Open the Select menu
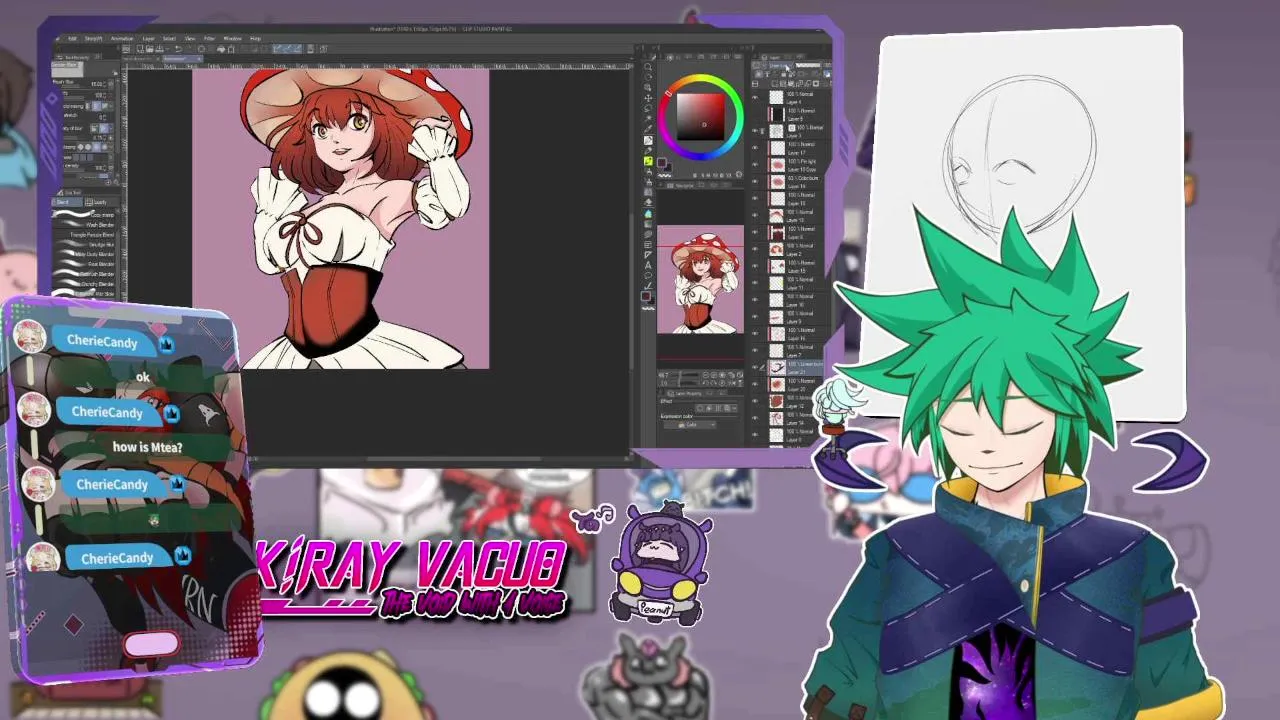 click(x=170, y=39)
